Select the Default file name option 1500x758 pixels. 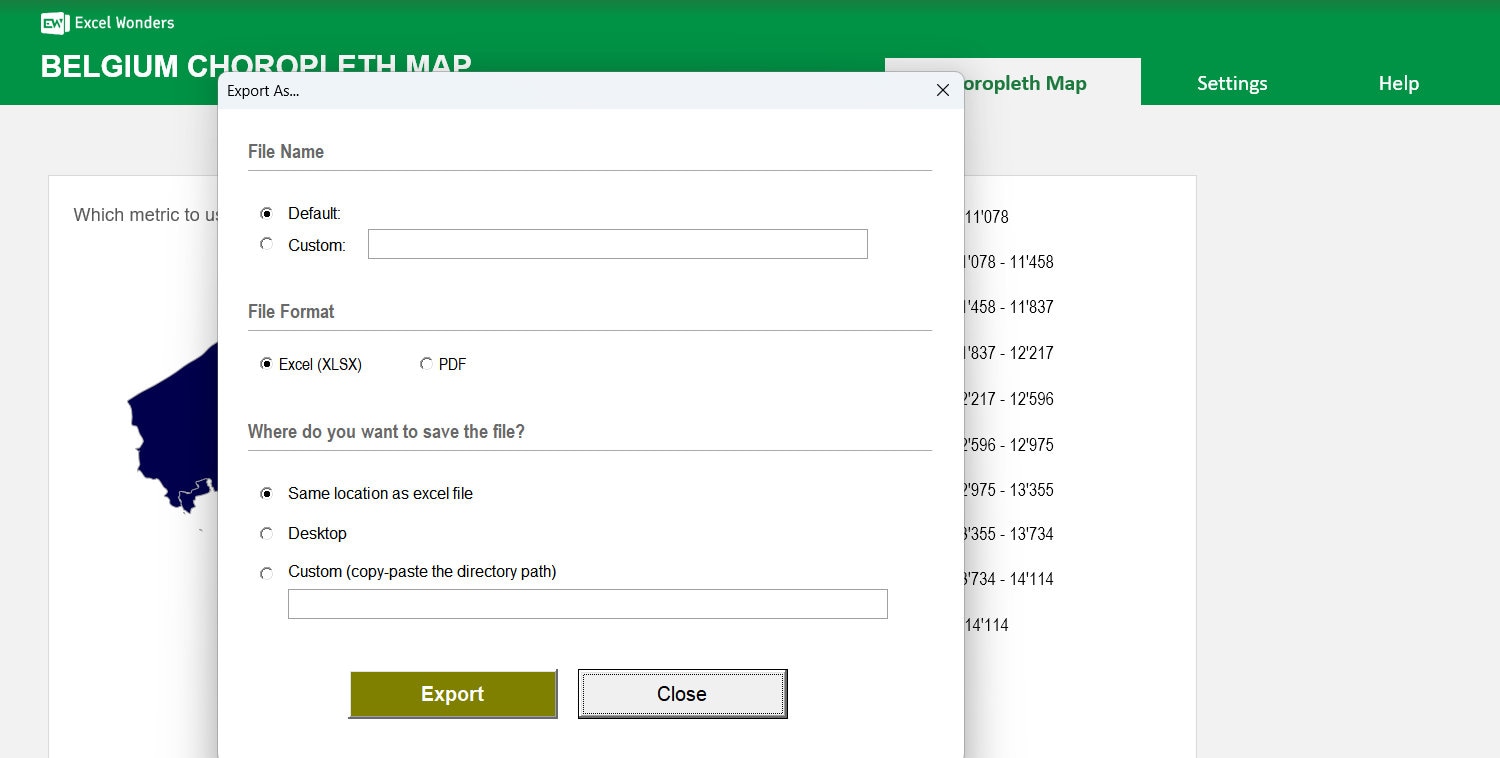(267, 213)
